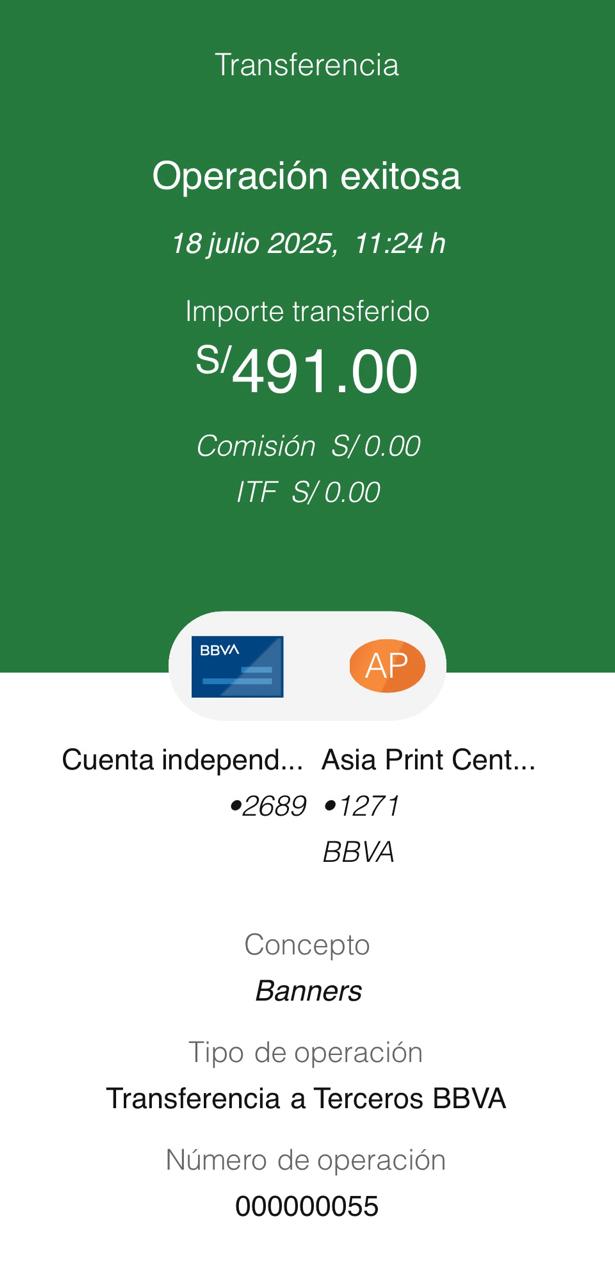Click the Banners concept text
The width and height of the screenshot is (615, 1280).
(x=307, y=991)
